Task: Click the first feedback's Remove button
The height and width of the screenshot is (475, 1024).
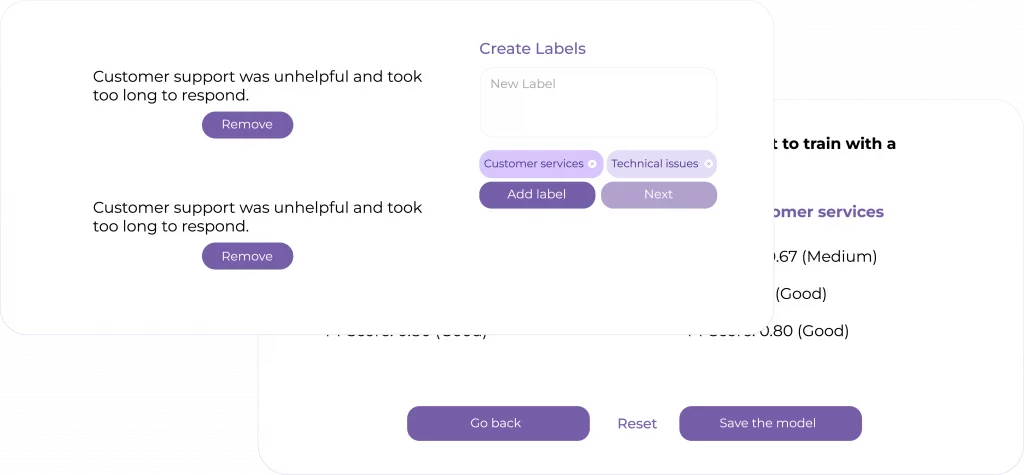Action: [247, 125]
